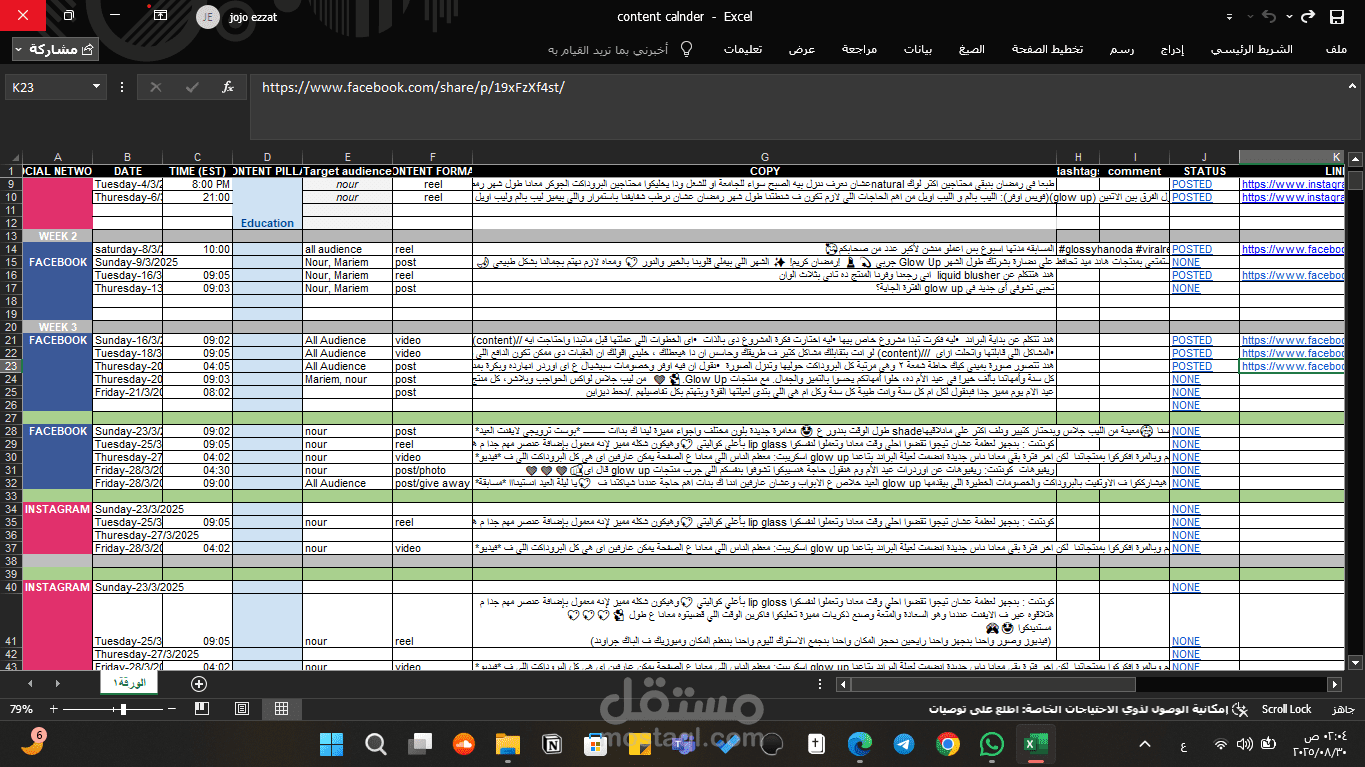Click the Insert Function fx icon

pyautogui.click(x=228, y=87)
